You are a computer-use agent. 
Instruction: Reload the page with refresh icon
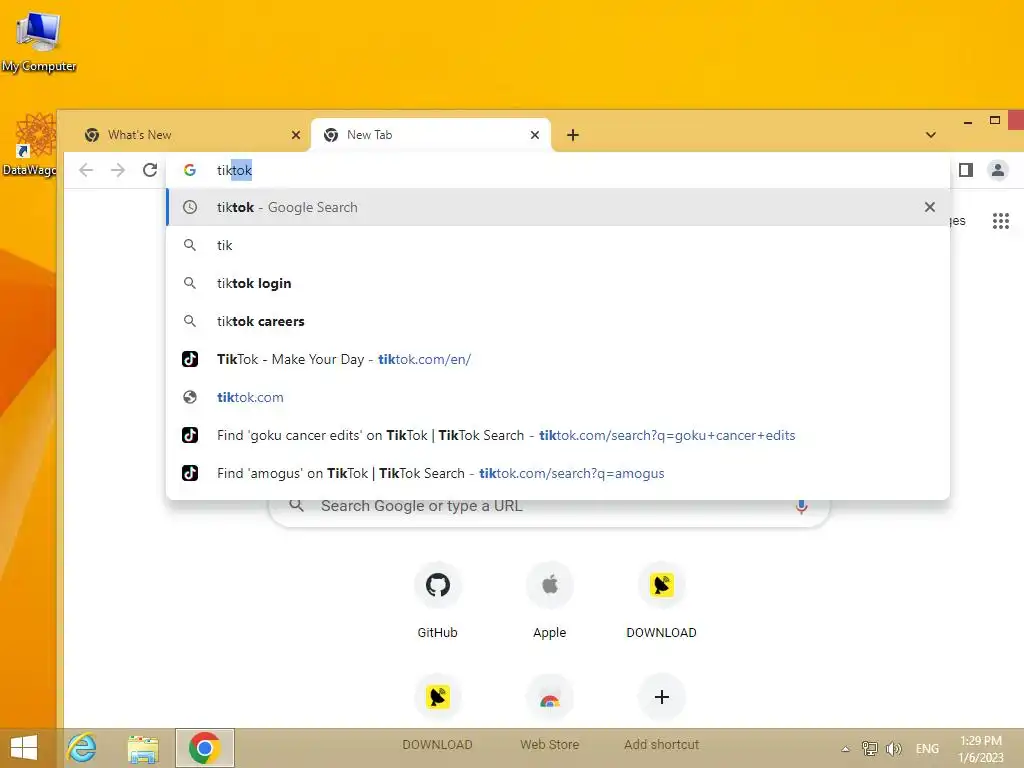150,170
